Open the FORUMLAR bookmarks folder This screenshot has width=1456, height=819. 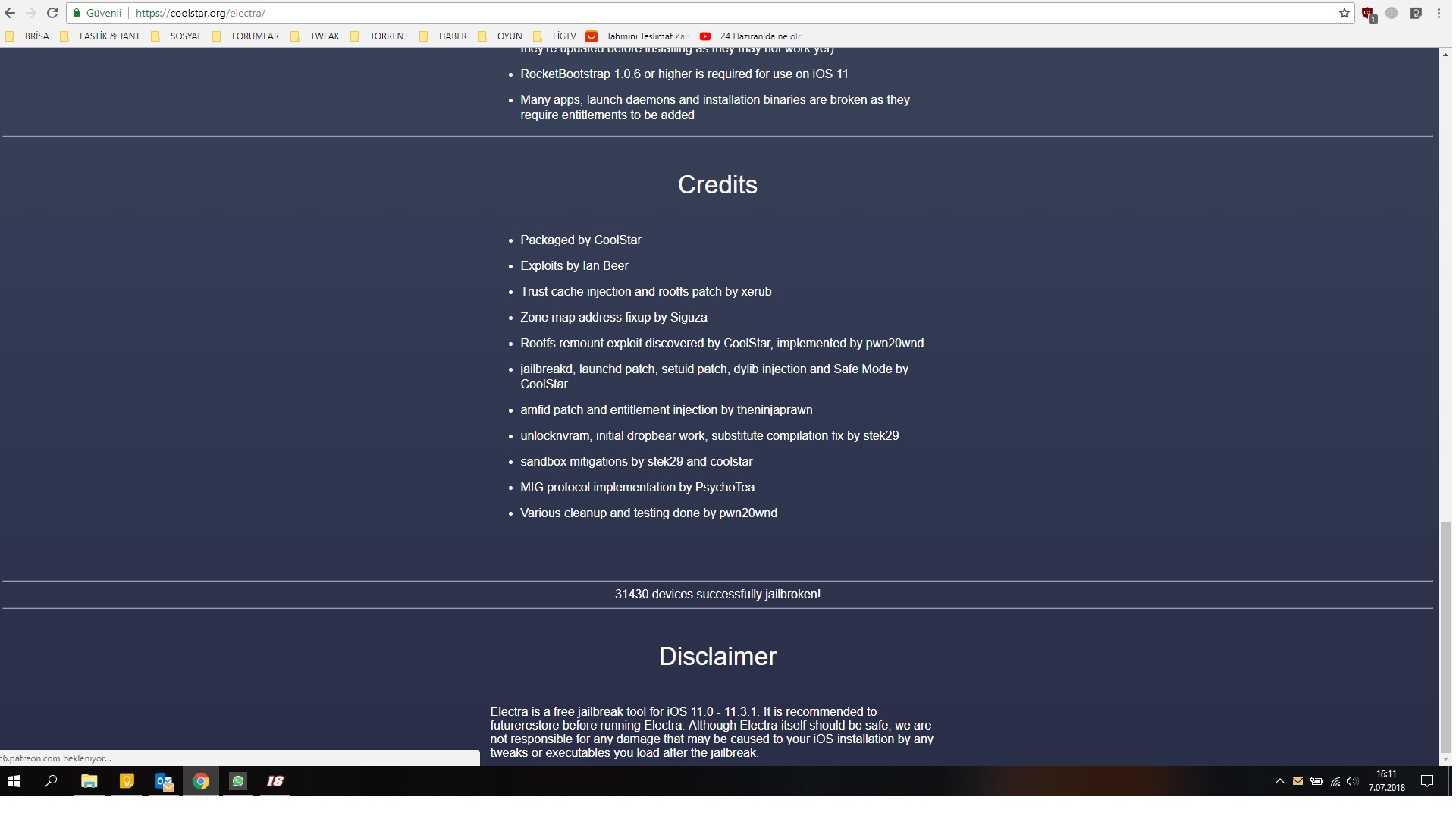[246, 36]
